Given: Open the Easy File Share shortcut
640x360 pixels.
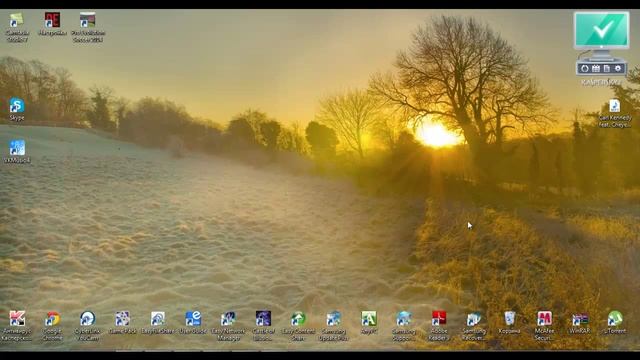Looking at the screenshot, I should pos(158,322).
